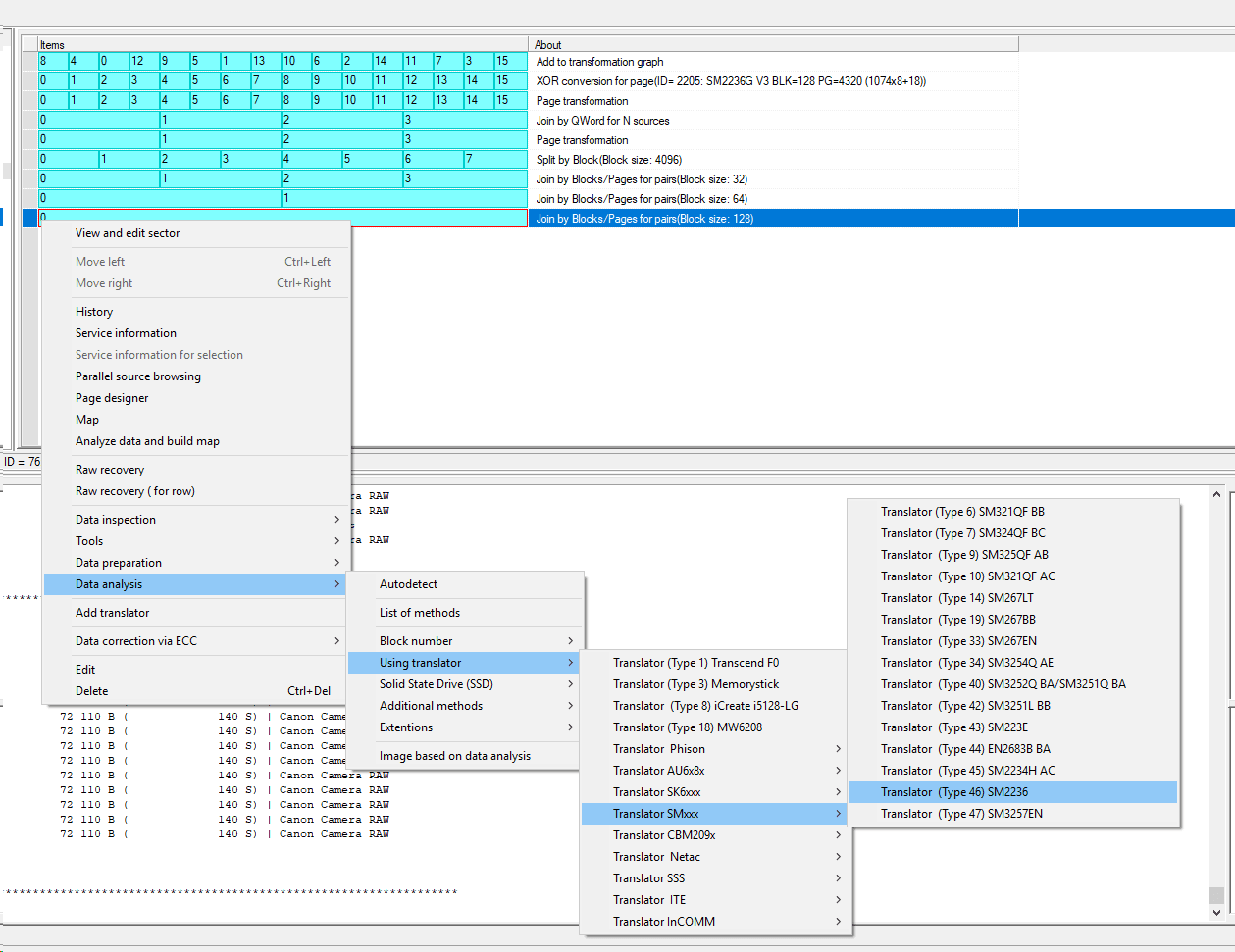Open Translator InCOMM submenu
Screen dimensions: 1235x952
[x=716, y=922]
